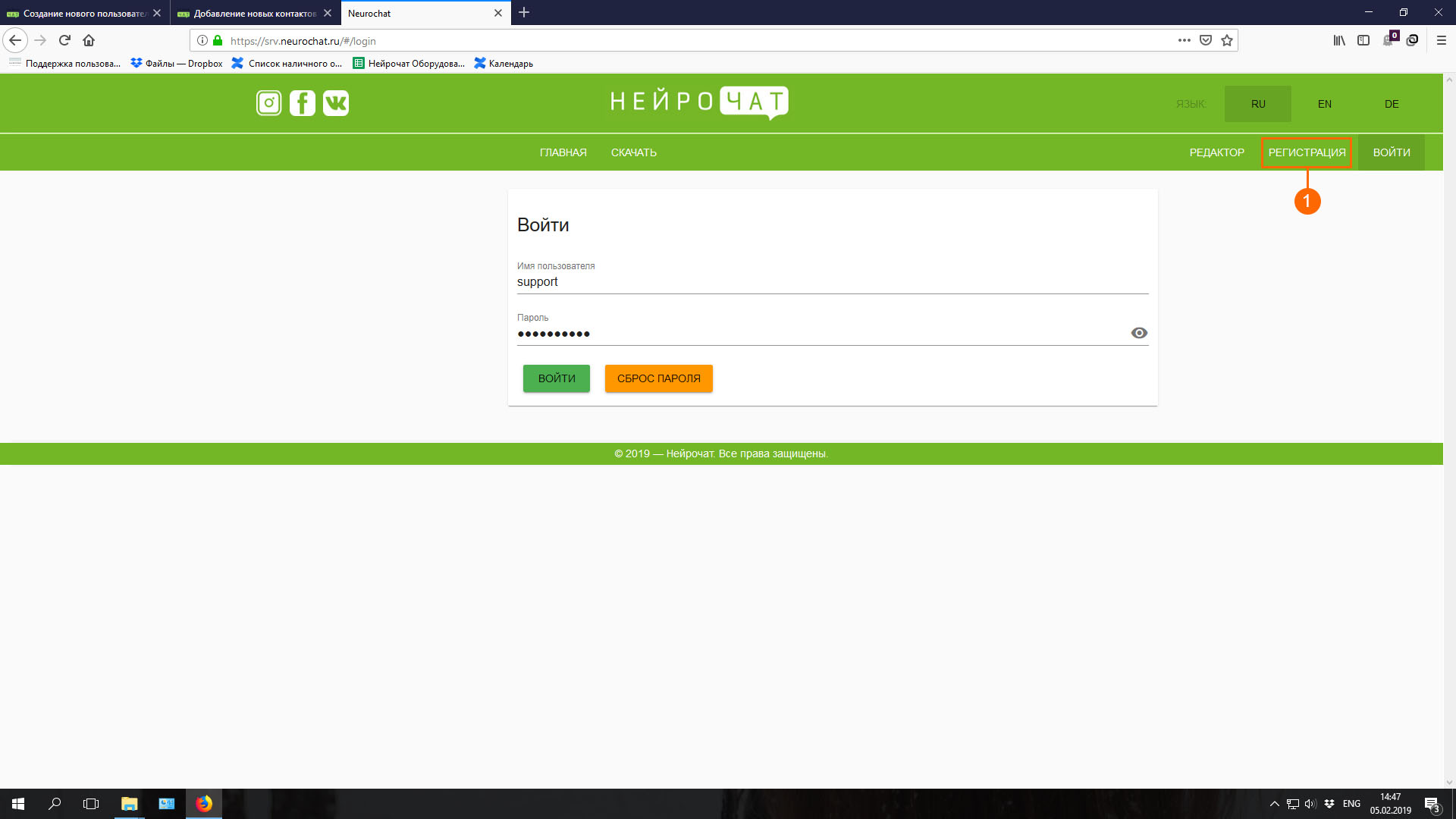
Task: Open the Windows Start menu
Action: click(x=18, y=804)
